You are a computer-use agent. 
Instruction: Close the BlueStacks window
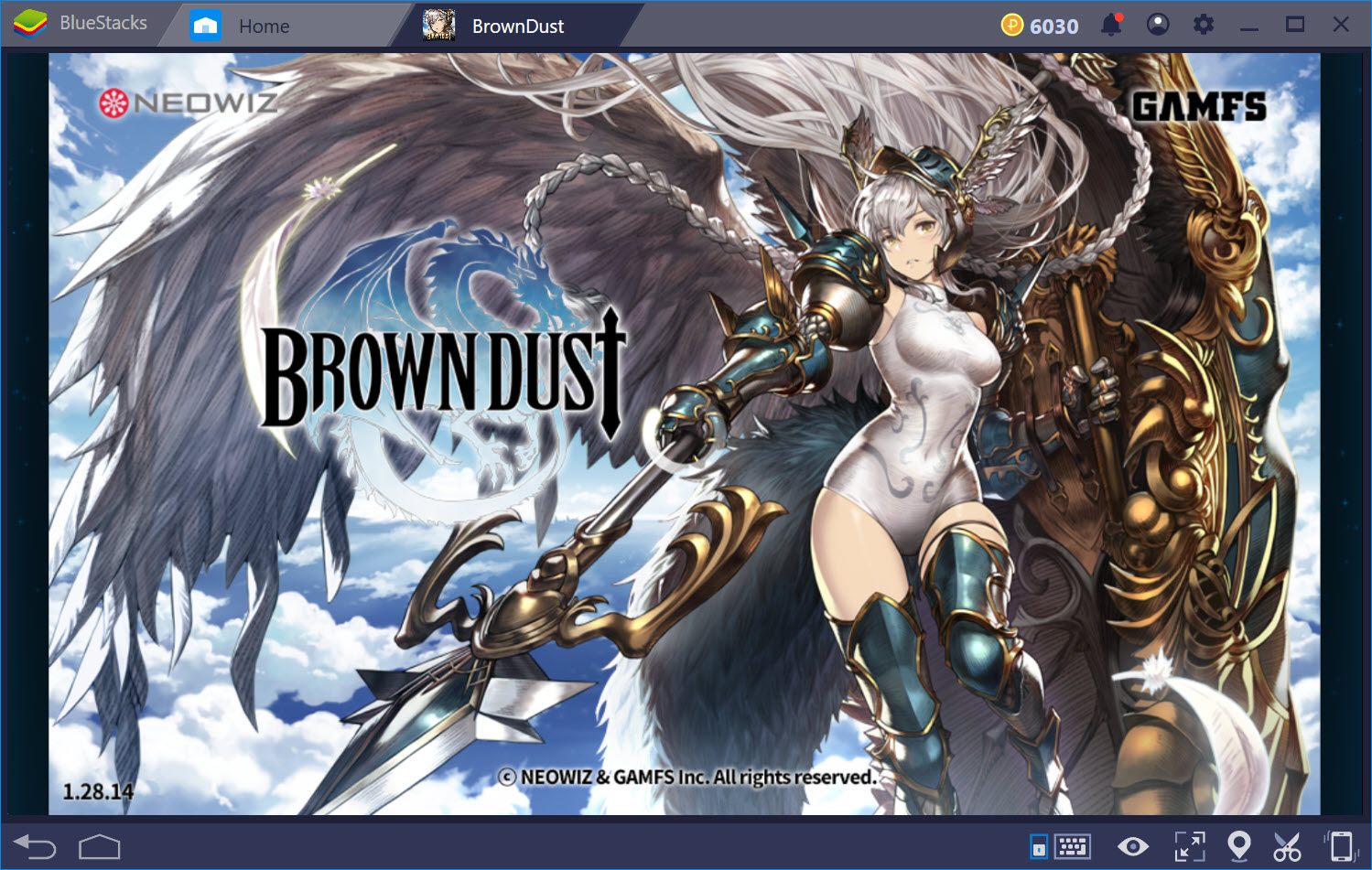(x=1341, y=25)
